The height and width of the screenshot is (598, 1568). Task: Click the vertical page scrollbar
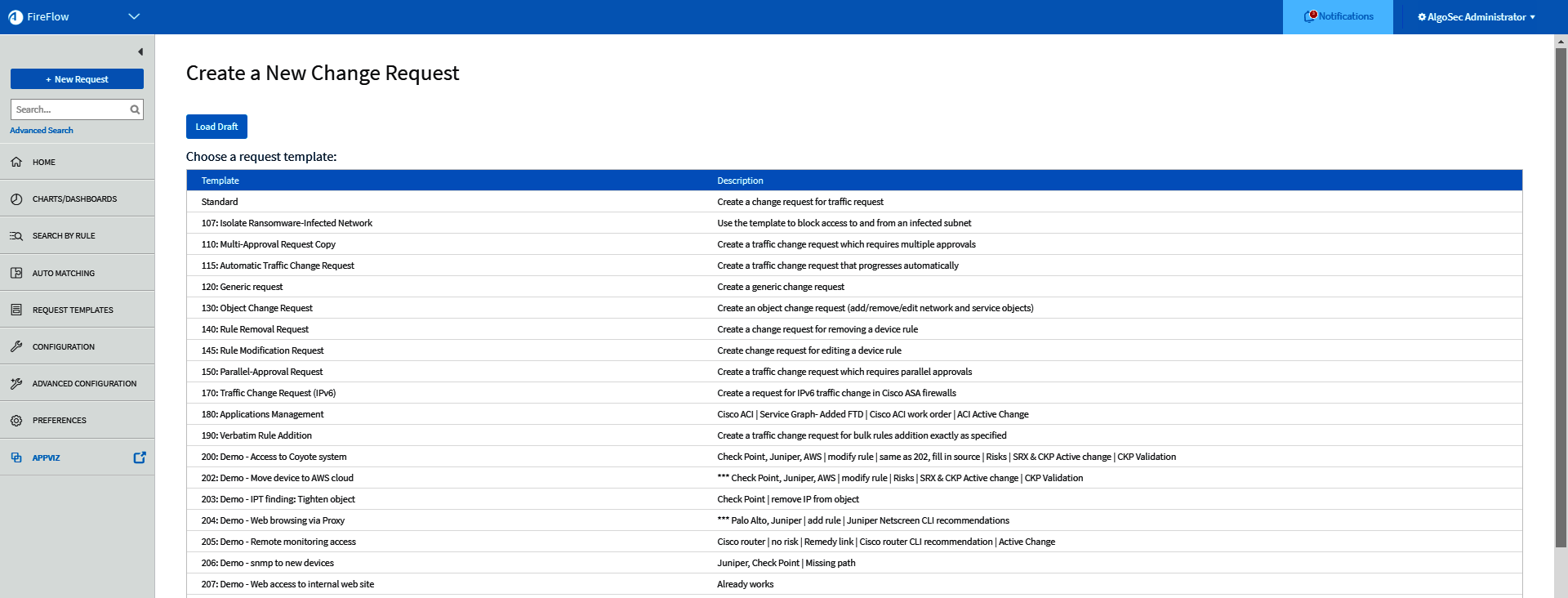[x=1561, y=294]
